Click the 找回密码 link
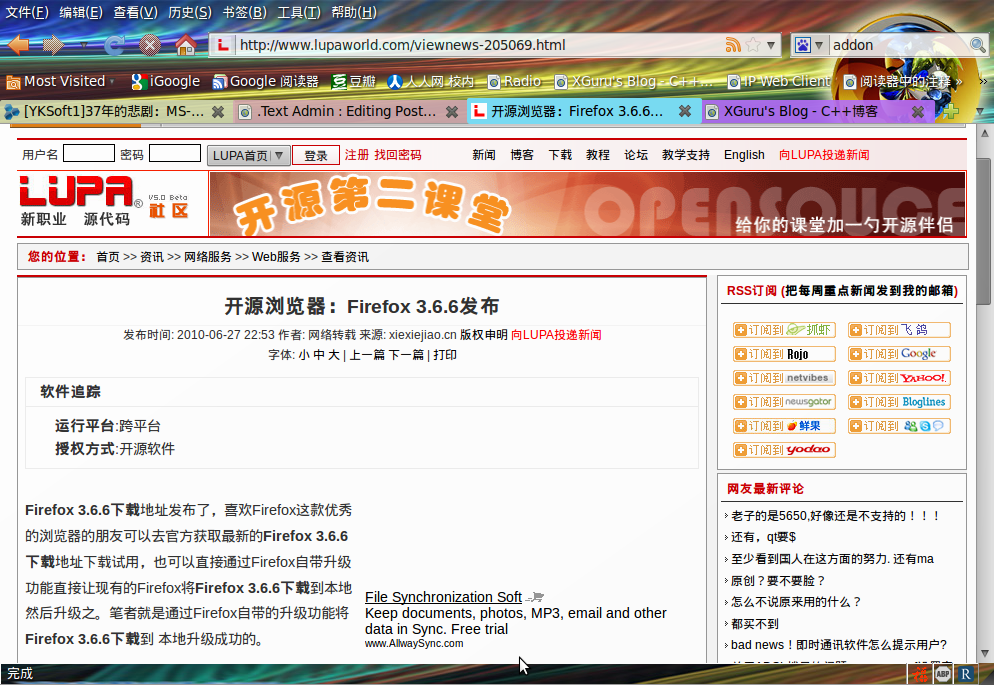Viewport: 994px width, 685px height. click(x=397, y=155)
